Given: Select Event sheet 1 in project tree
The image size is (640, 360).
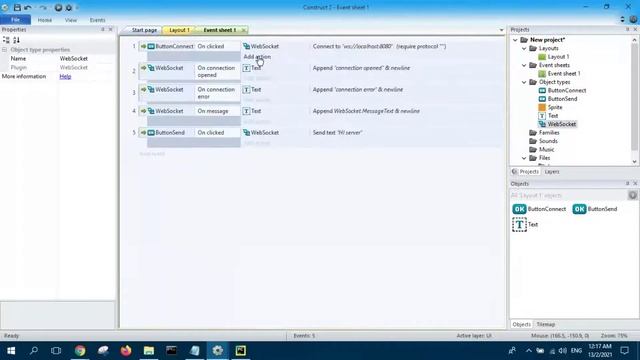Looking at the screenshot, I should pyautogui.click(x=564, y=74).
